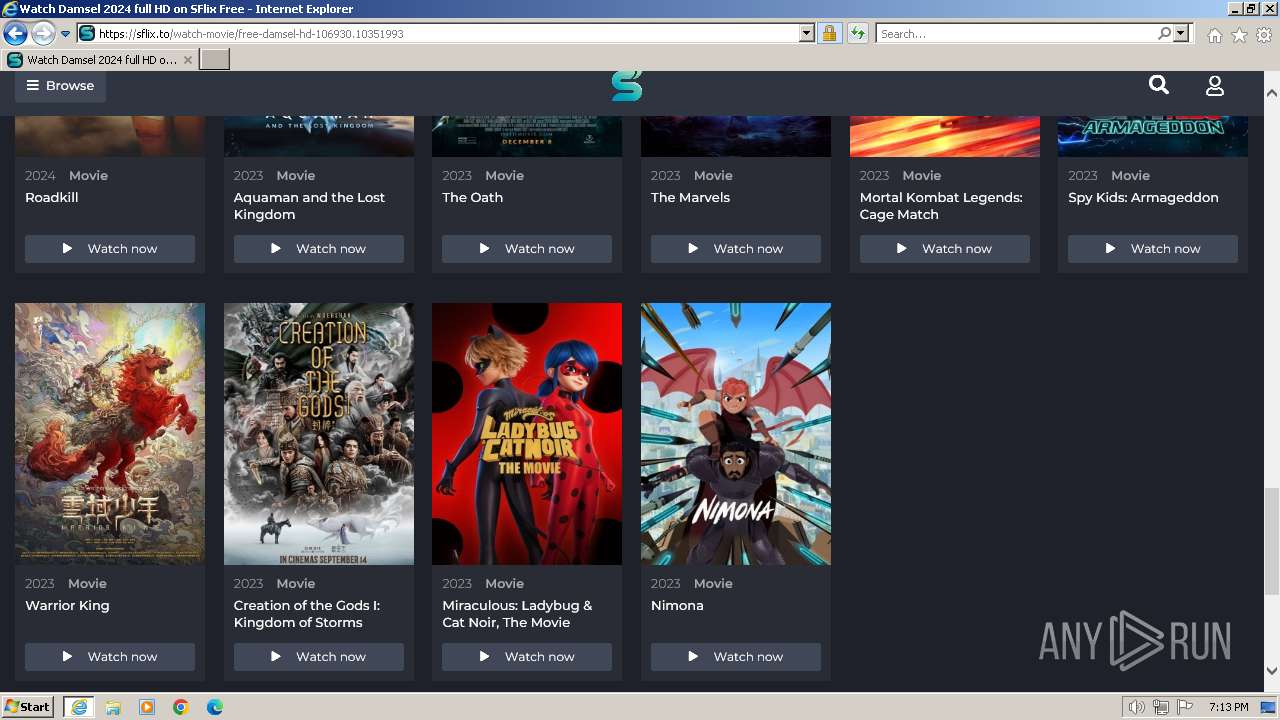The image size is (1280, 720).
Task: Expand the search provider dropdown
Action: [1181, 33]
